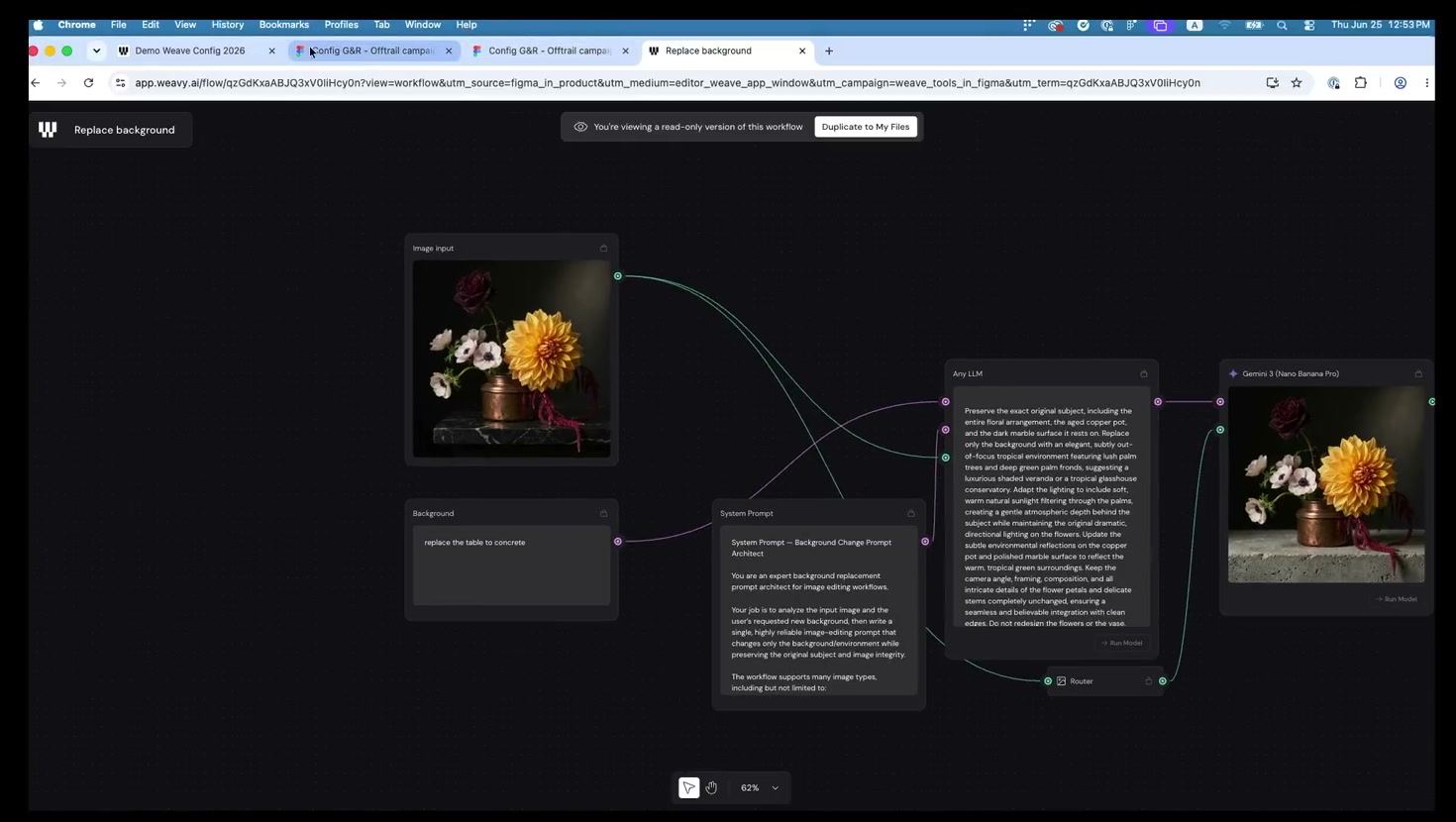This screenshot has height=822, width=1456.
Task: Click the 'replace the table to concrete' text field
Action: (511, 565)
